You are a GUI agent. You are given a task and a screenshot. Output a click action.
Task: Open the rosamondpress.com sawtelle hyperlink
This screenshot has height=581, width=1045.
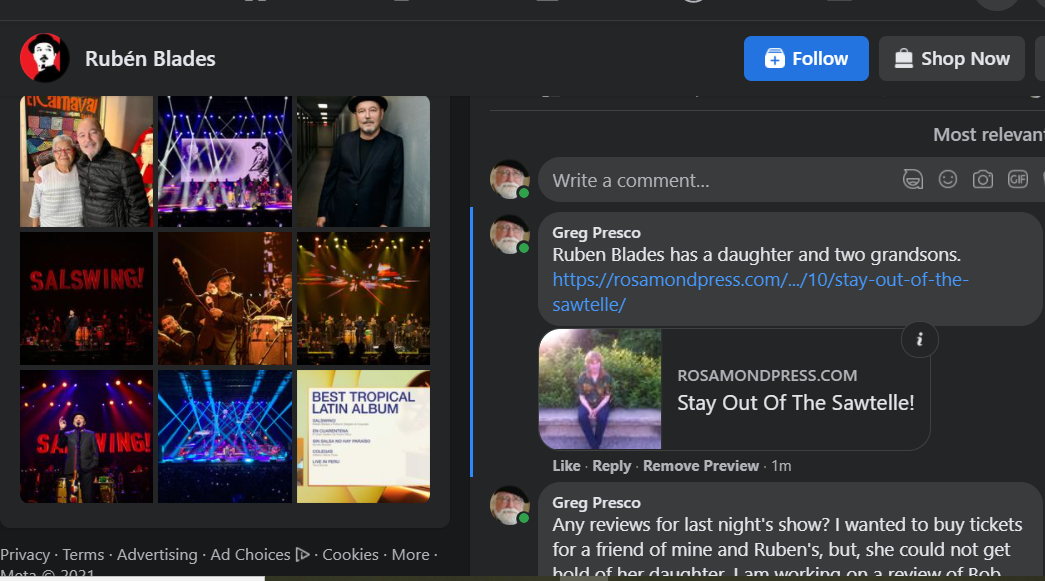[x=760, y=292]
